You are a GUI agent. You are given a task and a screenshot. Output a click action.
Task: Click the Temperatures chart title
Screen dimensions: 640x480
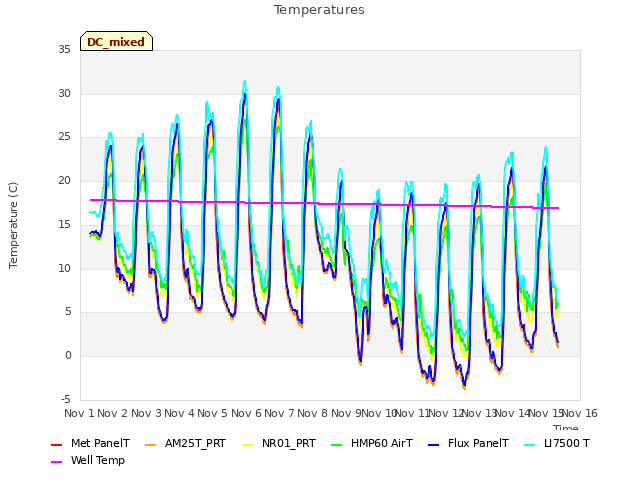pos(319,10)
